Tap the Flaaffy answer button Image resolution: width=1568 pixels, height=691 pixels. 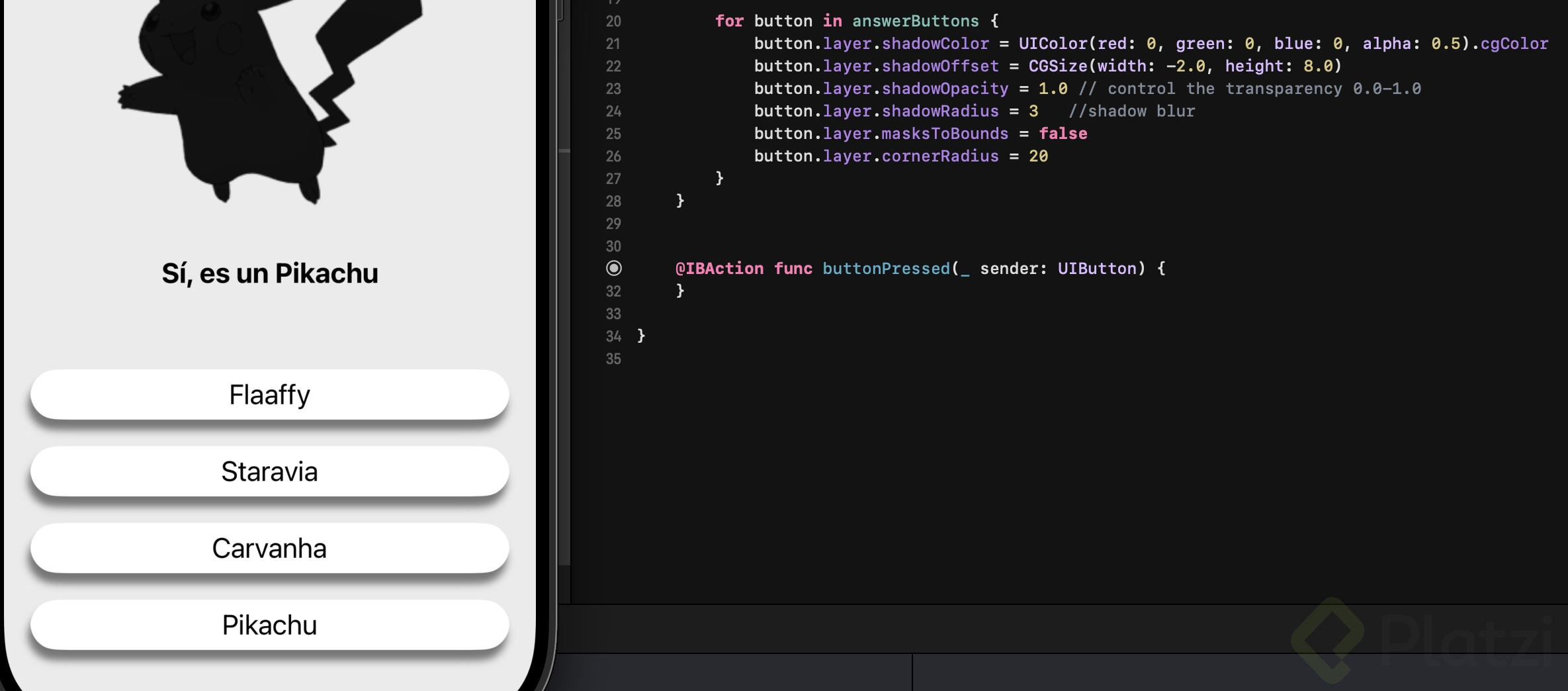pos(270,394)
